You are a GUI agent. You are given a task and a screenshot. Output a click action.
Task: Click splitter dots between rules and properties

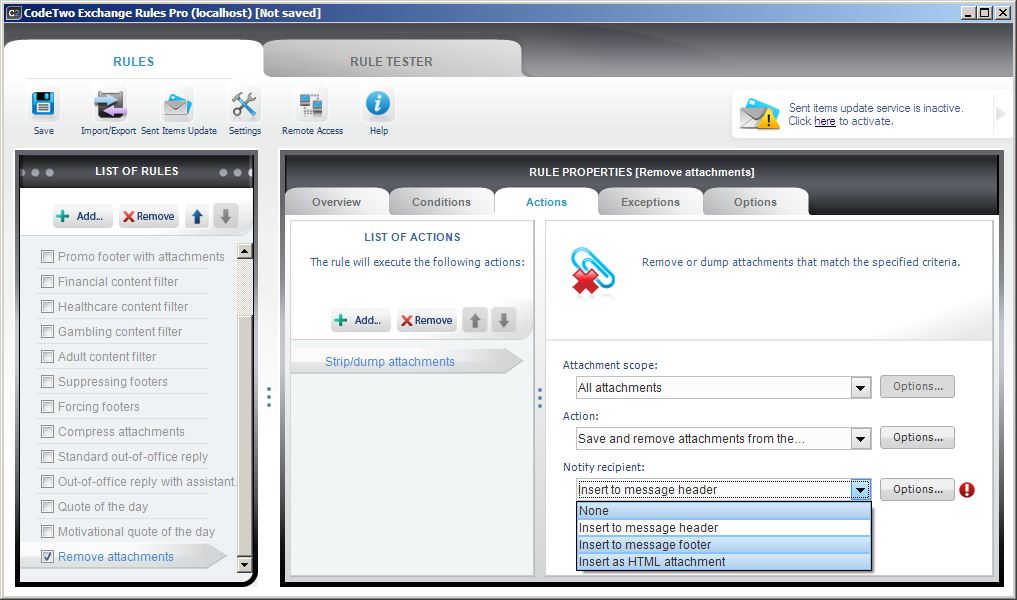click(269, 397)
